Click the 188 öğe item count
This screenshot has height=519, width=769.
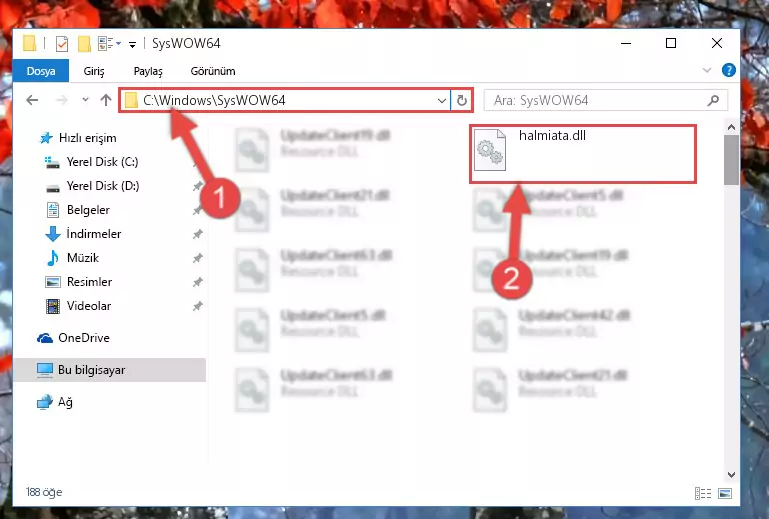coord(44,492)
